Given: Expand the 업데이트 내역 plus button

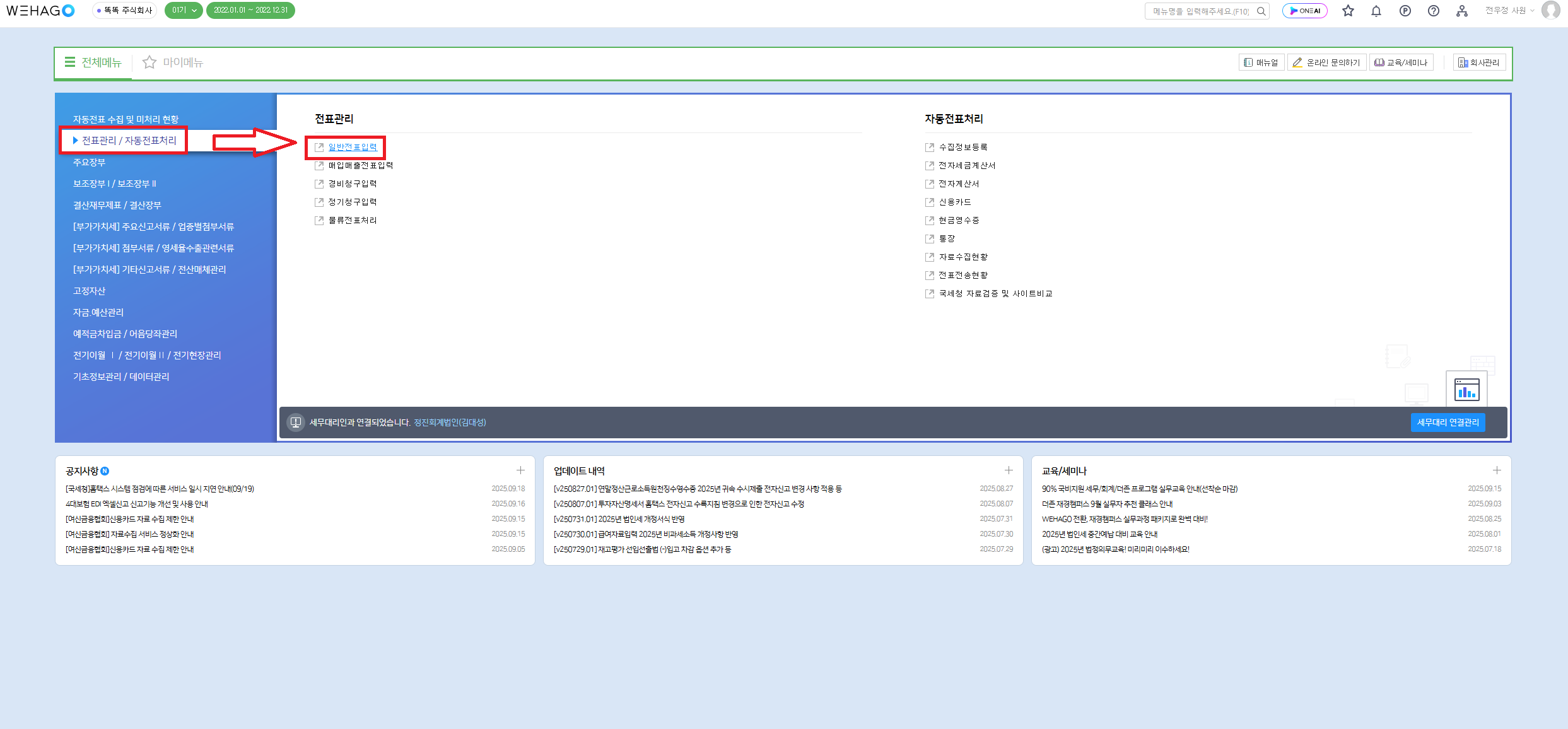Looking at the screenshot, I should 1009,470.
